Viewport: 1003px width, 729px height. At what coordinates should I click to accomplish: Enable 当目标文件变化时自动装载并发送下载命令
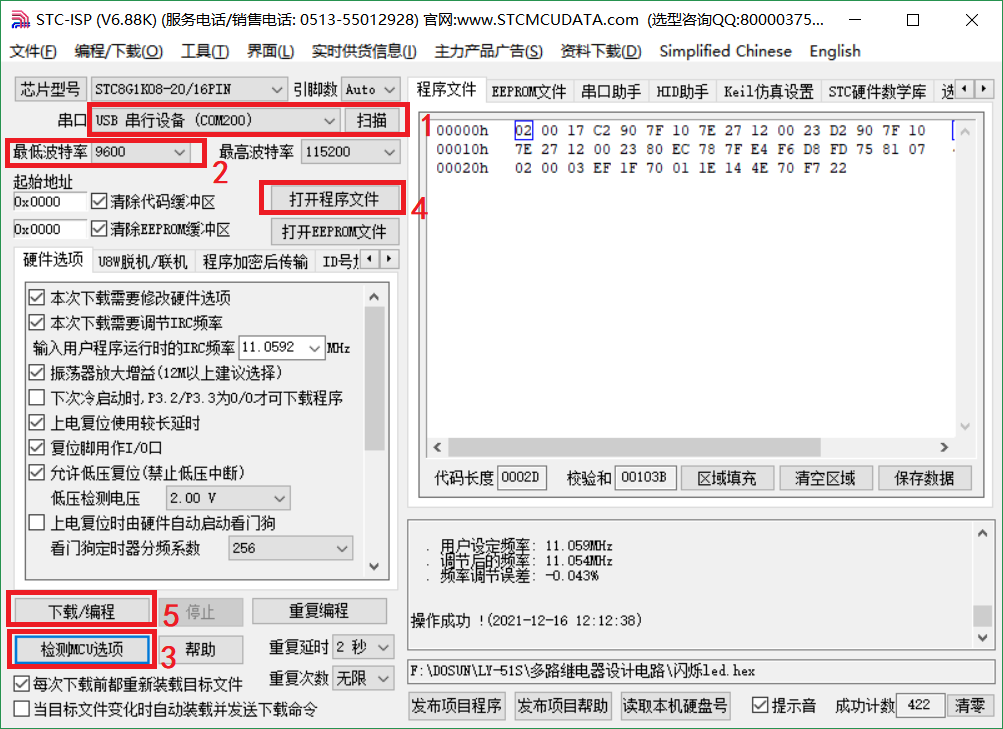21,709
